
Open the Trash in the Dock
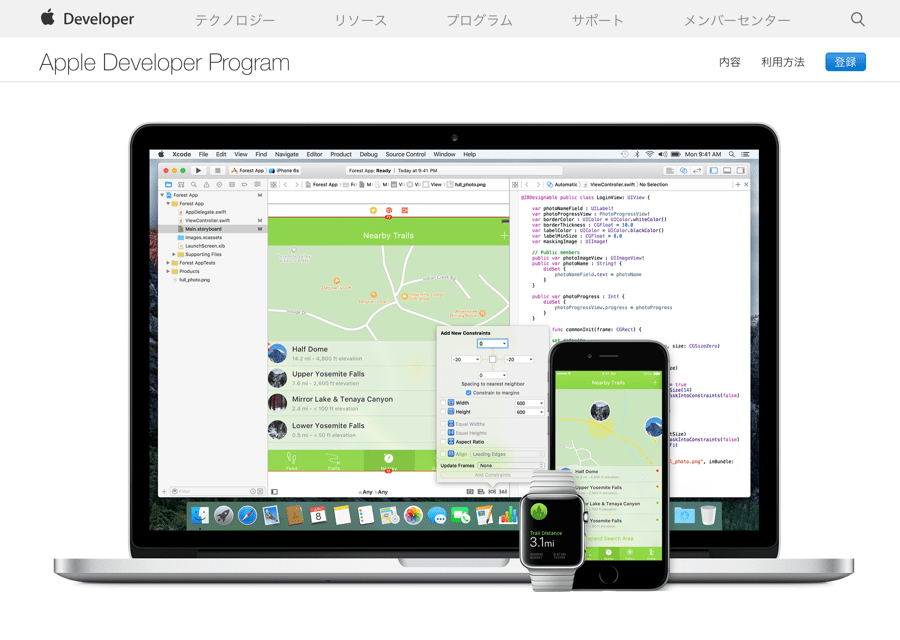point(708,515)
